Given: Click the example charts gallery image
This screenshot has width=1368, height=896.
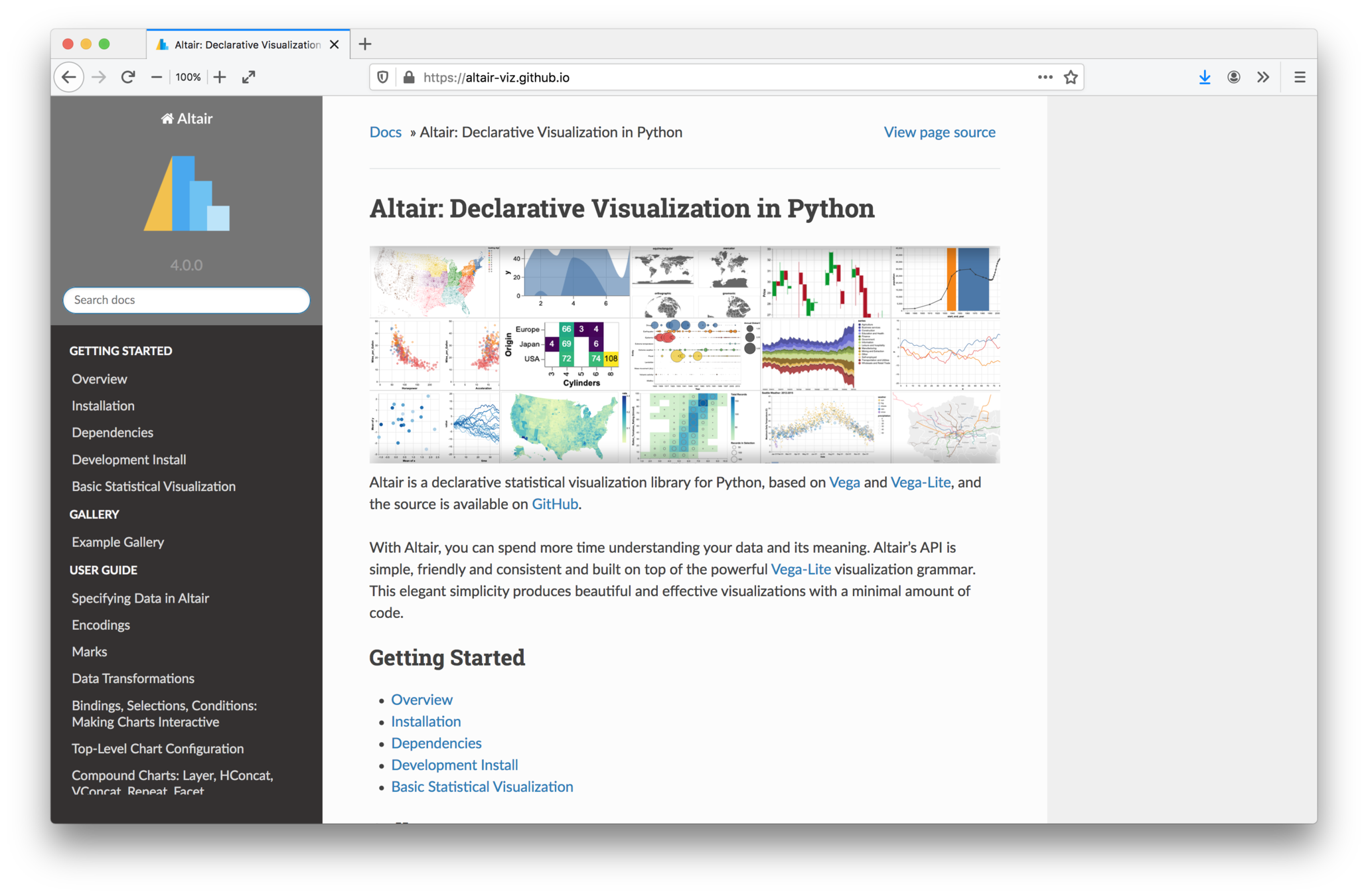Looking at the screenshot, I should click(x=684, y=354).
